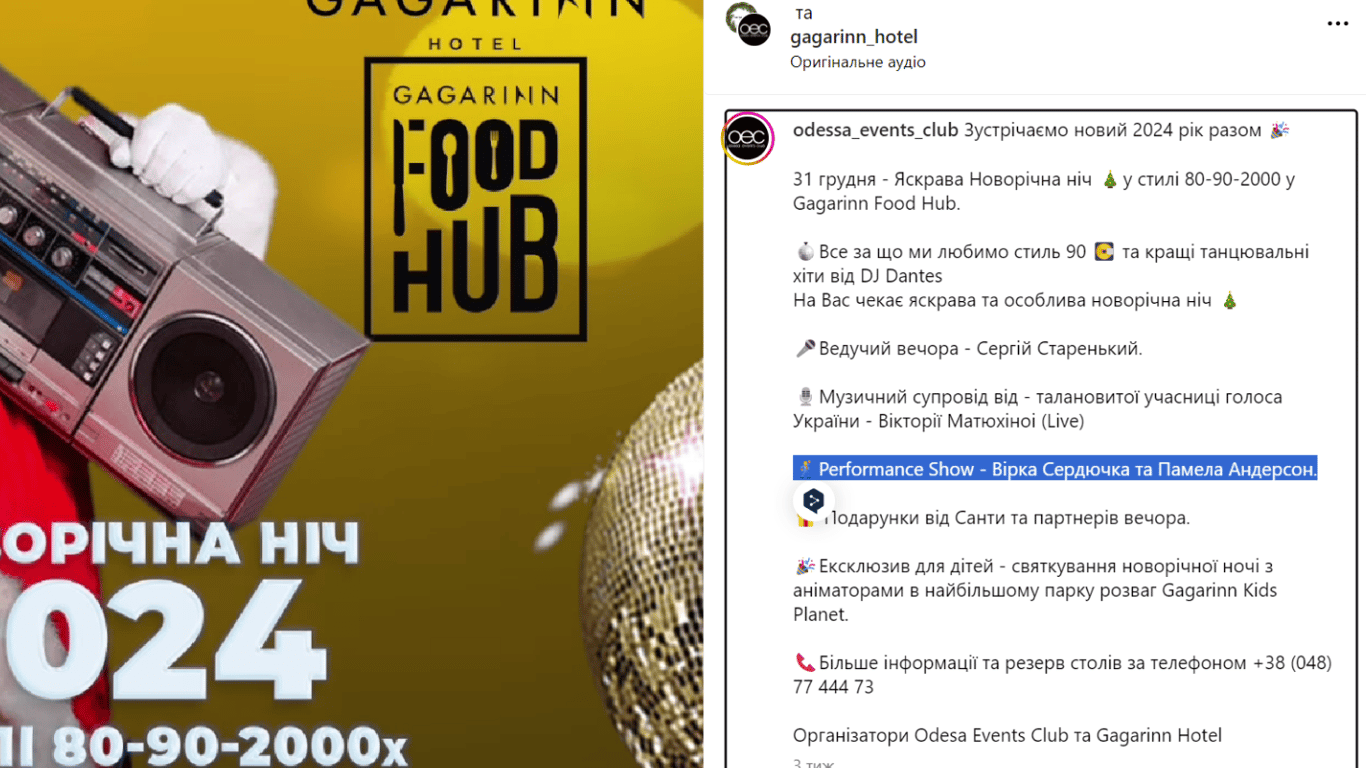Viewport: 1366px width, 768px height.
Task: Click the Christmas tree emoji after Новорічна ніч
Action: pos(1109,180)
